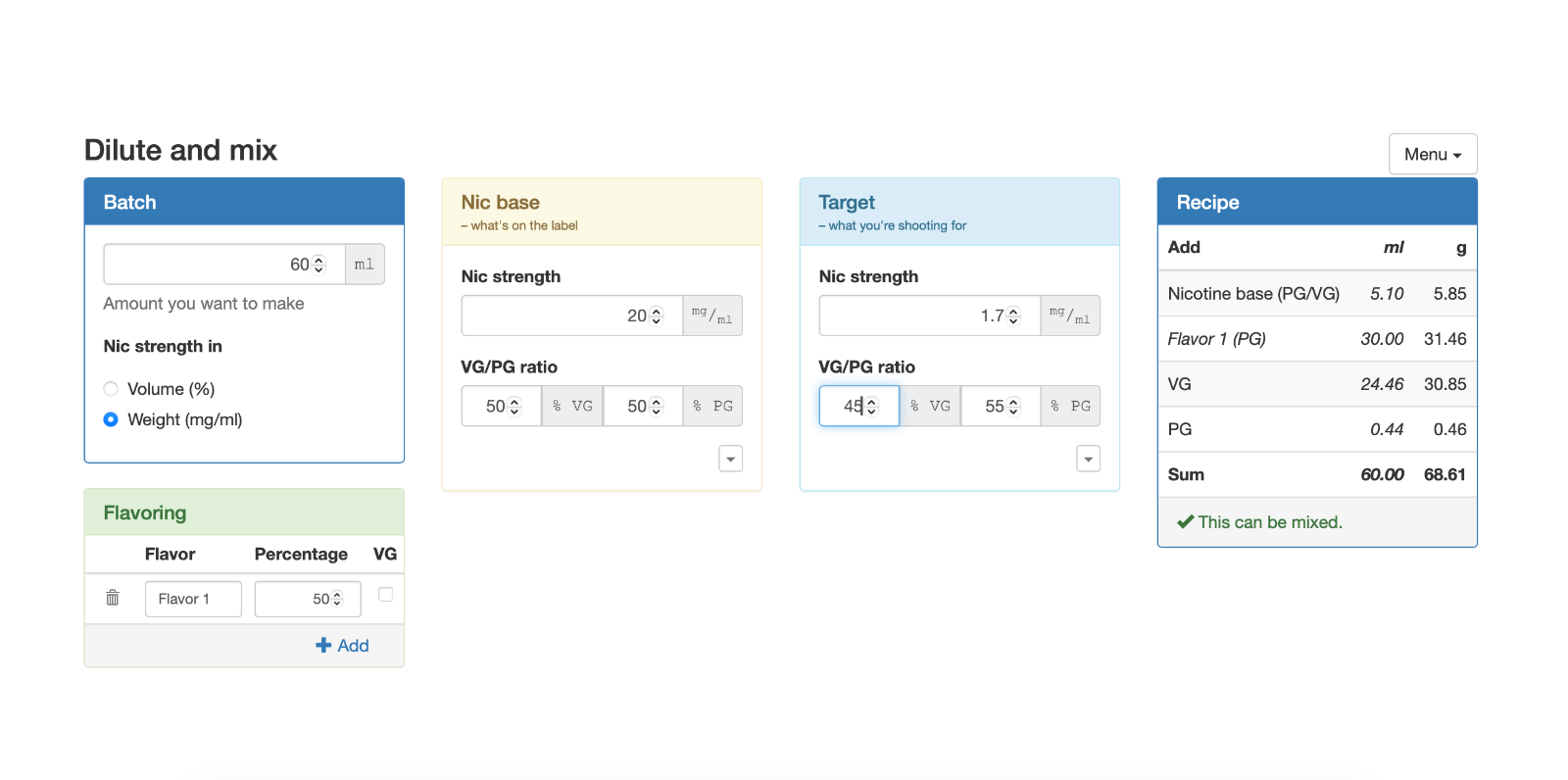Click the Flavor 1 name field
The image size is (1568, 780).
pos(193,599)
